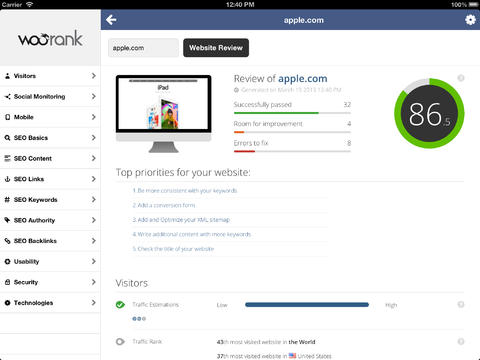Expand the SEO Authority chevron
Screen dimensions: 480x360
pos(94,220)
